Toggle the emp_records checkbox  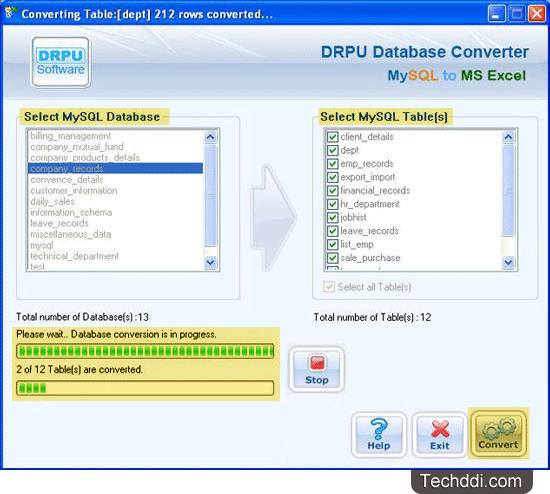click(332, 163)
